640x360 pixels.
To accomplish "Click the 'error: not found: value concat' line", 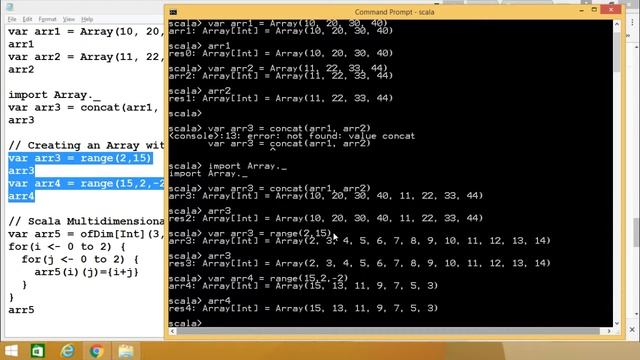I will tap(292, 136).
